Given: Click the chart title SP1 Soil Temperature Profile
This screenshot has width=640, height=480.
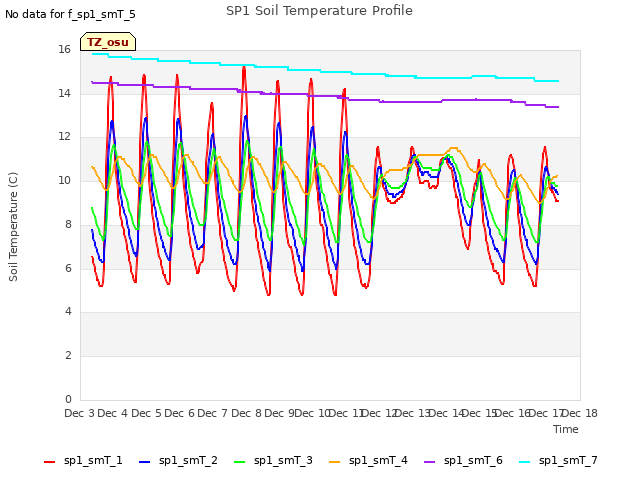Looking at the screenshot, I should (x=319, y=11).
